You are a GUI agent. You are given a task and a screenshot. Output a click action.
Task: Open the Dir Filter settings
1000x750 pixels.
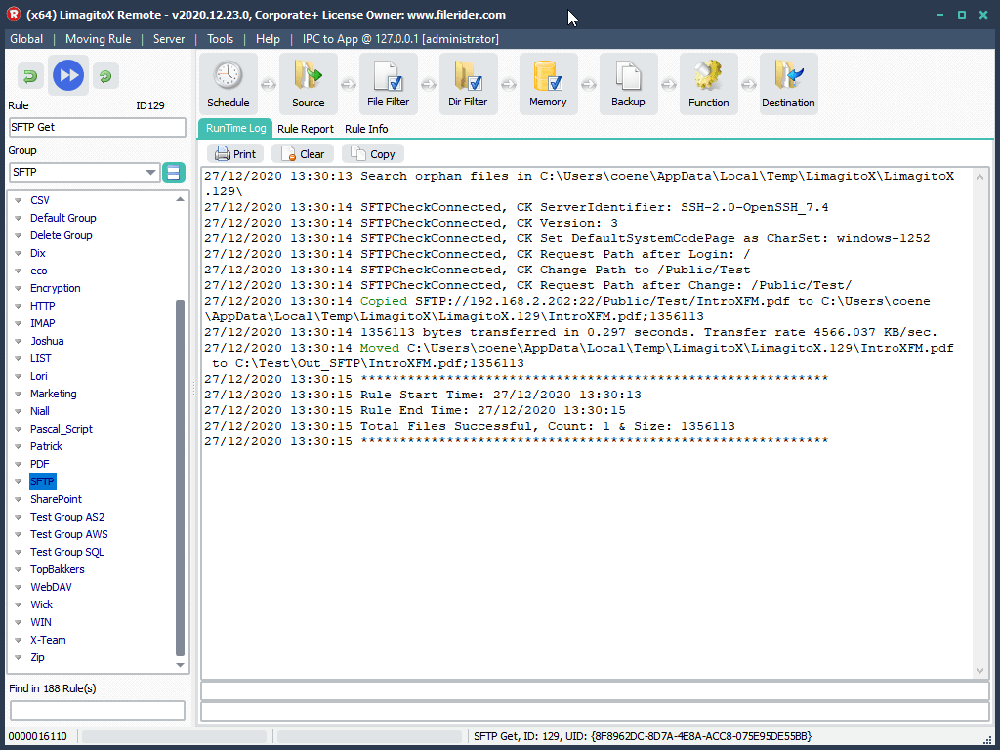(468, 84)
